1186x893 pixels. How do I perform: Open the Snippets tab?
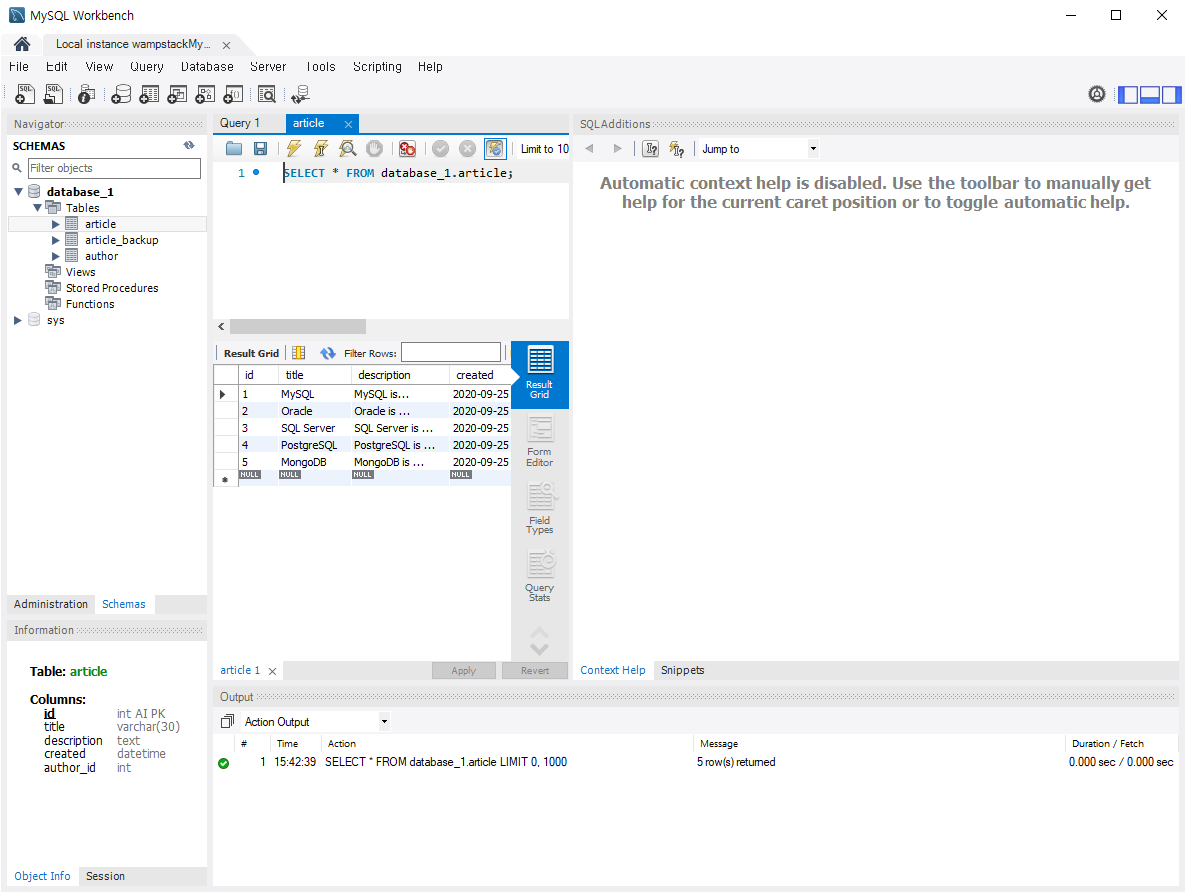click(682, 670)
